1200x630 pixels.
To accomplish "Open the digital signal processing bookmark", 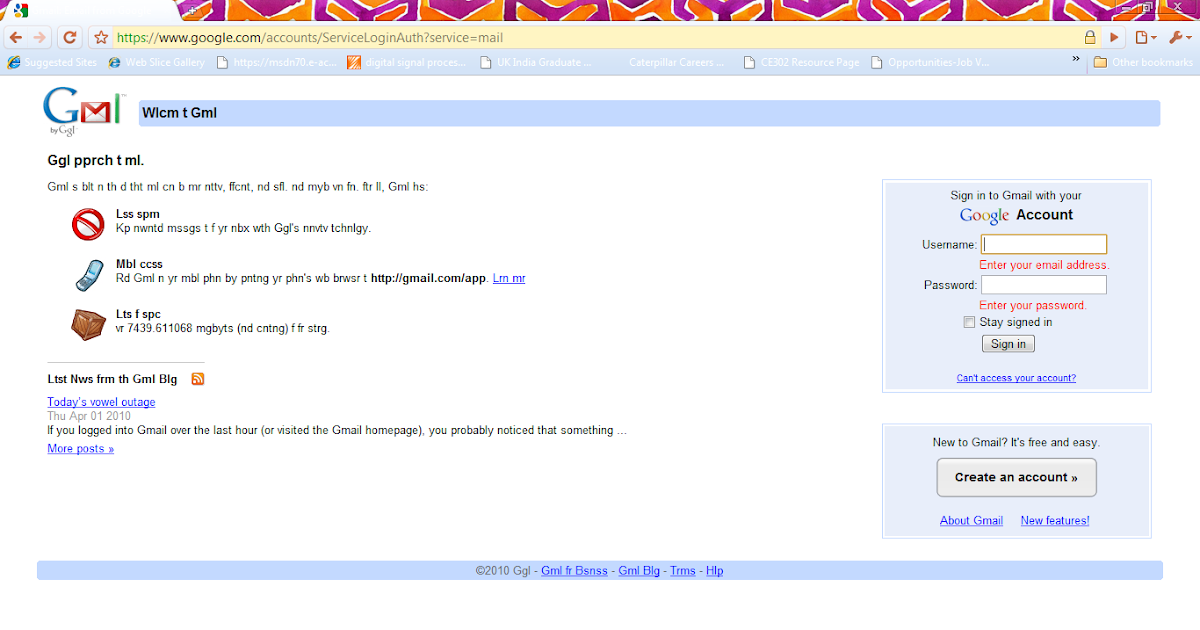I will (x=407, y=62).
